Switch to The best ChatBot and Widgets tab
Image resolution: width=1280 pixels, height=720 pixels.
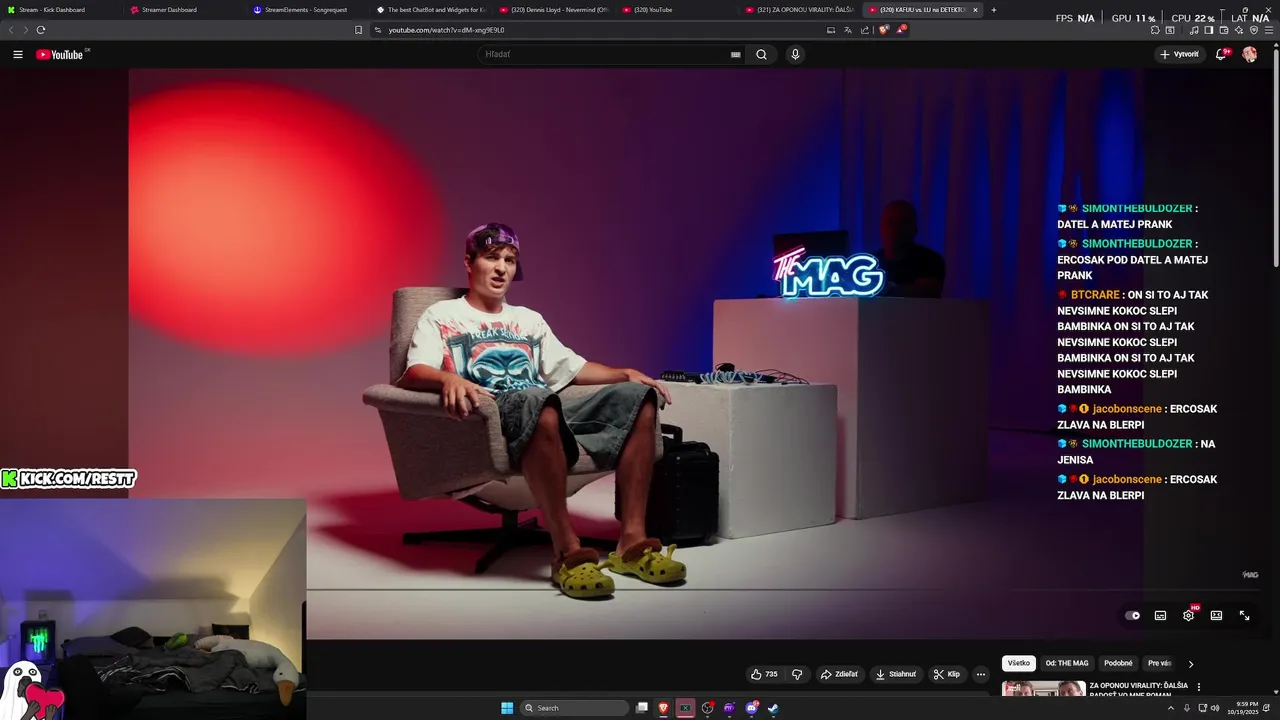[429, 10]
